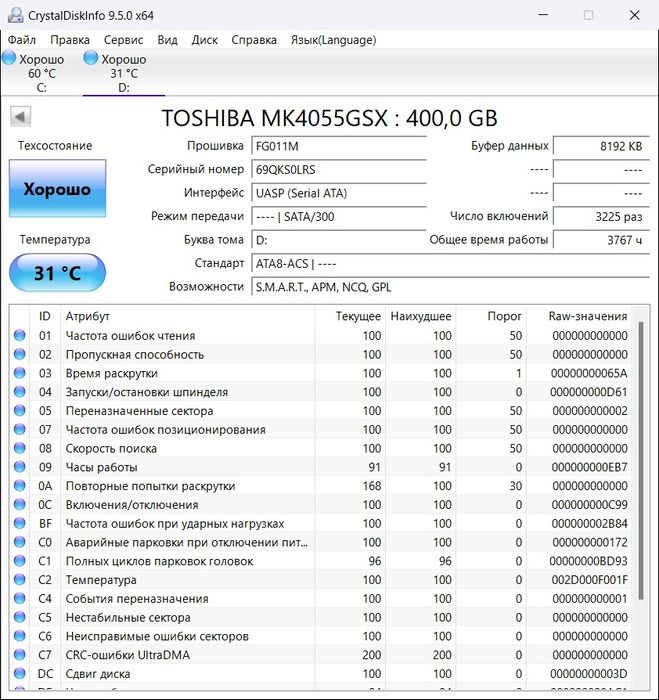The width and height of the screenshot is (659, 700).
Task: Click the Наихудшее column header
Action: pos(421,316)
